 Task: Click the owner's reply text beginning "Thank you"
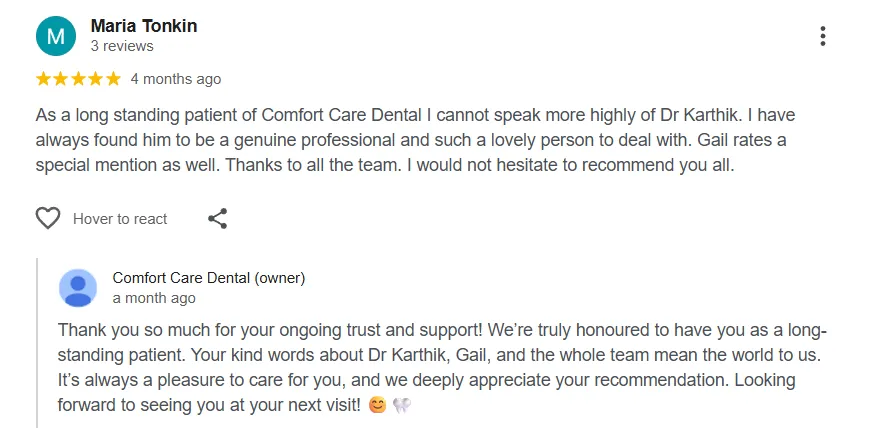coord(442,368)
